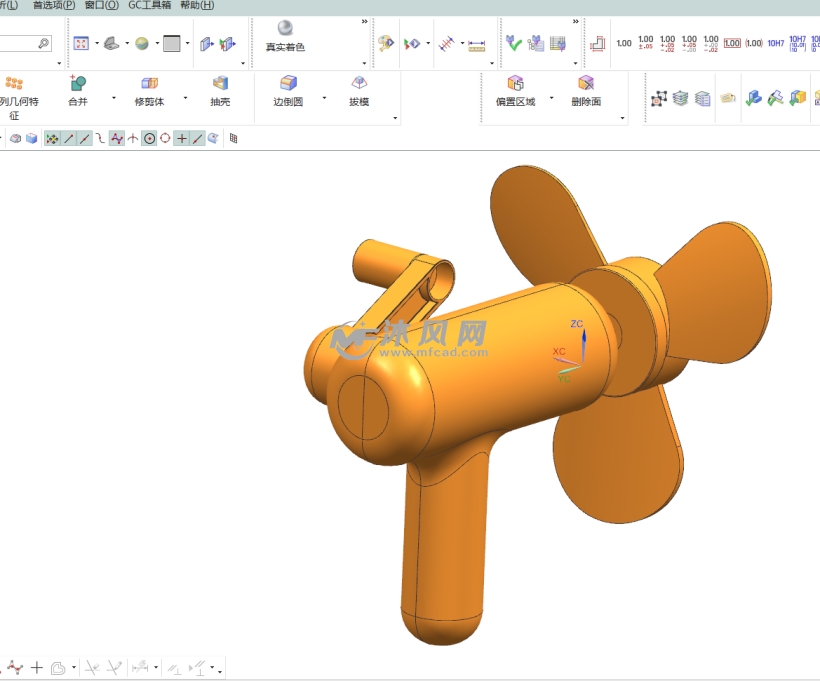Open the GC Toolkit (GC工具箱) menu
This screenshot has width=820, height=681.
click(x=149, y=5)
